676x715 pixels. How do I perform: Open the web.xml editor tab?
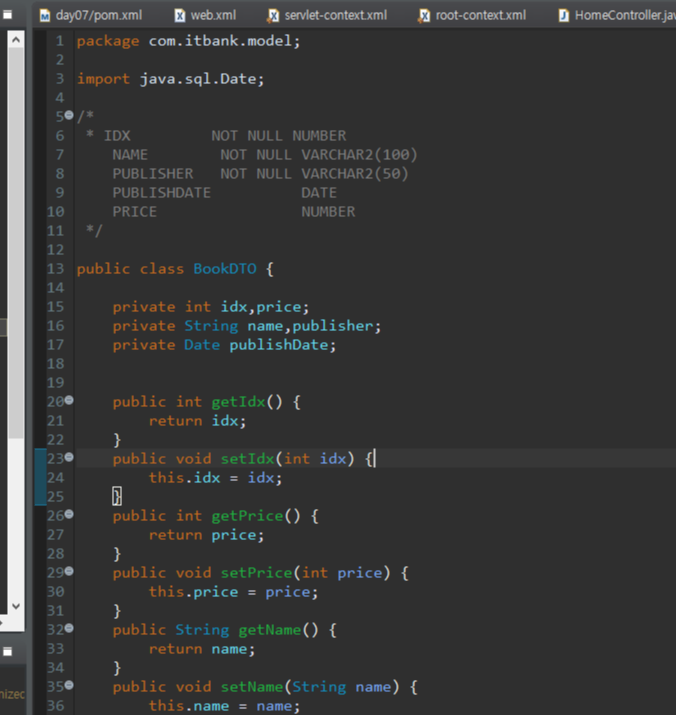point(206,16)
